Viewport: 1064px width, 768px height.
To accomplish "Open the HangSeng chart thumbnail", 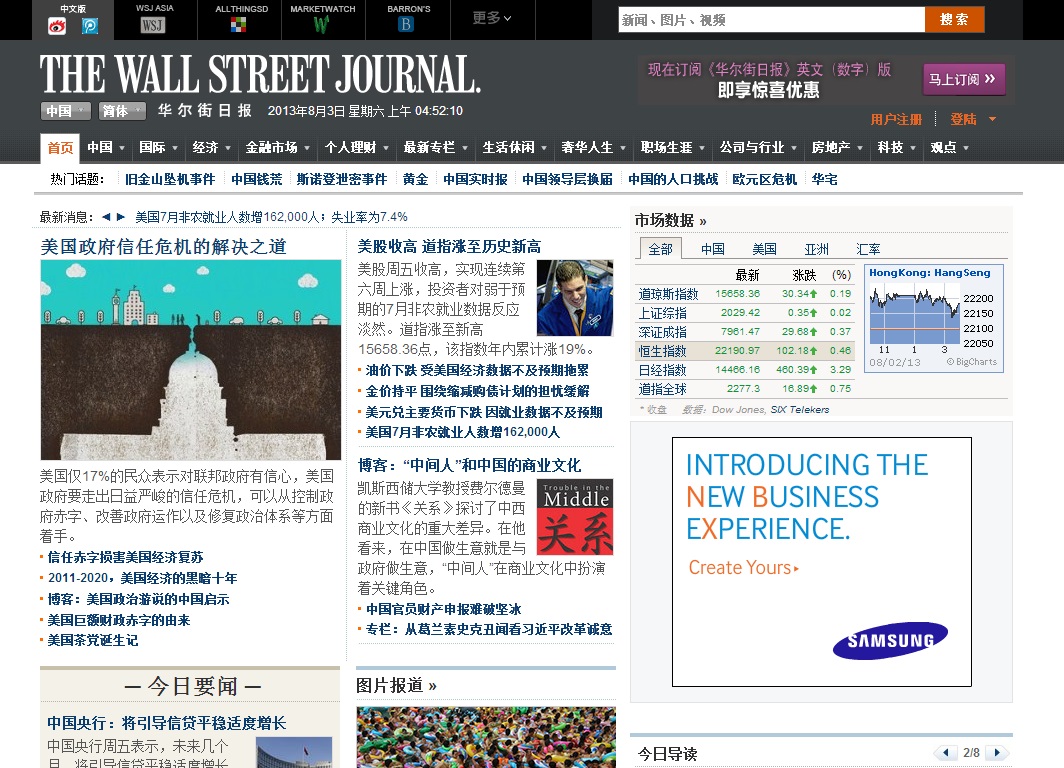I will coord(933,318).
